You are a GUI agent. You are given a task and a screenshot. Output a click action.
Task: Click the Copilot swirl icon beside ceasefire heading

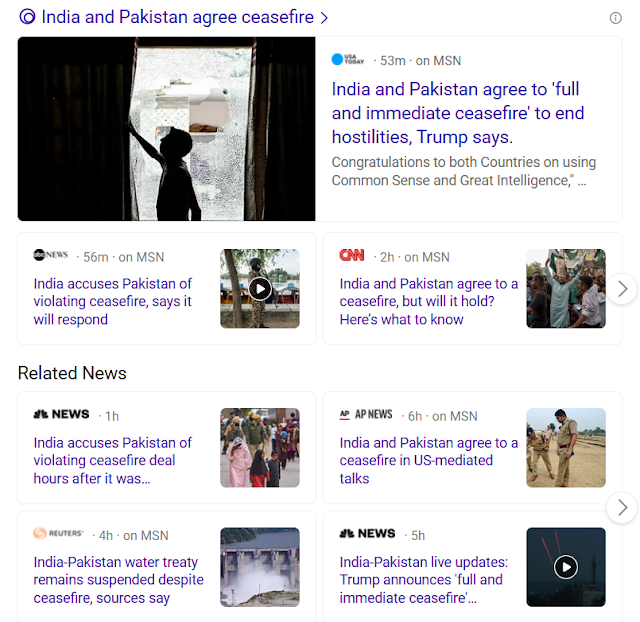28,17
